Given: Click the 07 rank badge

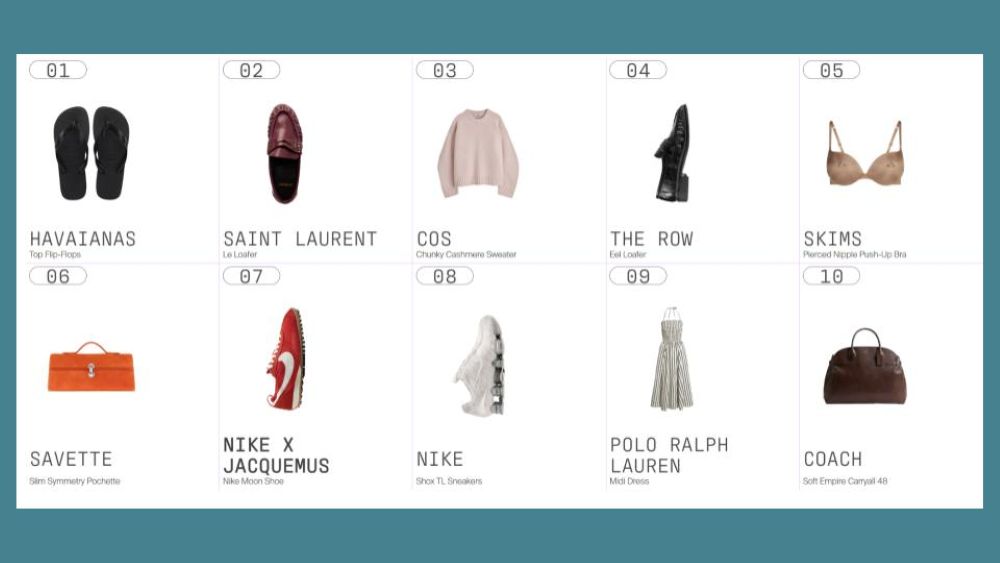Looking at the screenshot, I should (x=251, y=276).
